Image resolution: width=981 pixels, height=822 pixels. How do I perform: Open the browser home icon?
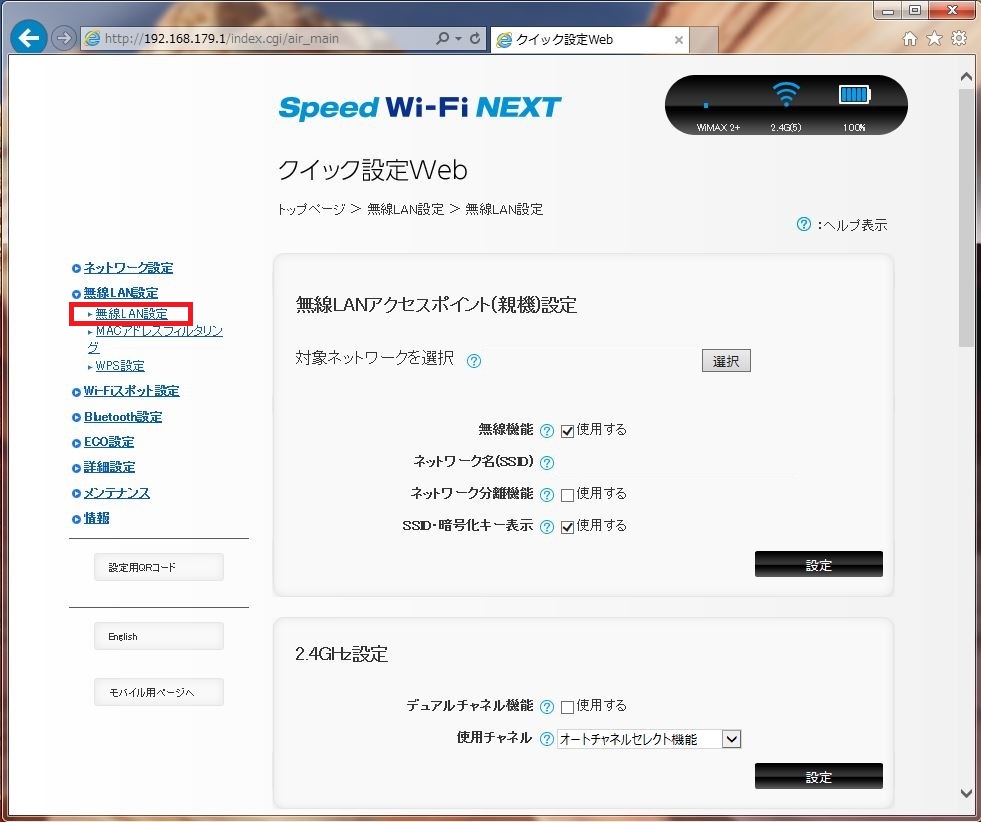[x=910, y=39]
